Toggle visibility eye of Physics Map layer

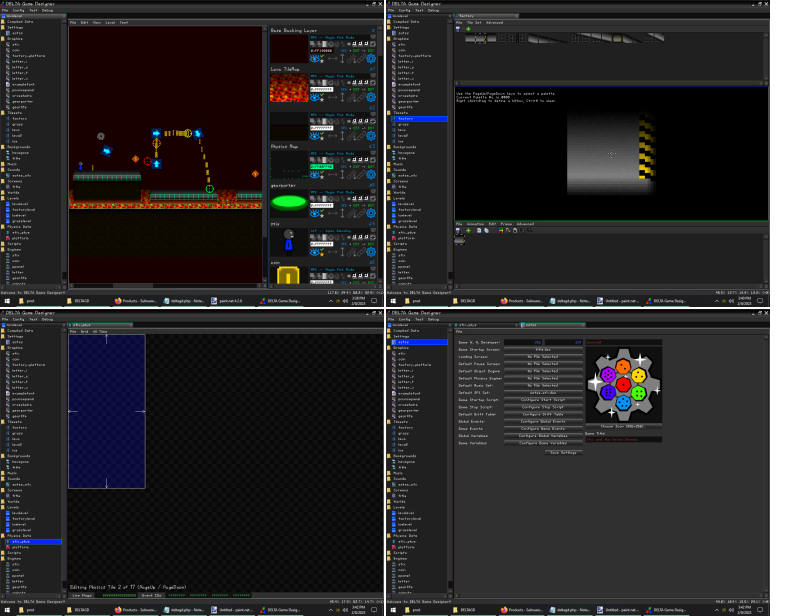pos(314,175)
